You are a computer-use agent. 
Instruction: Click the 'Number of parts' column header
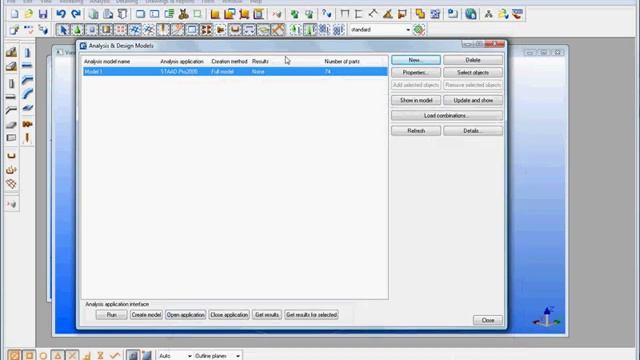point(342,61)
